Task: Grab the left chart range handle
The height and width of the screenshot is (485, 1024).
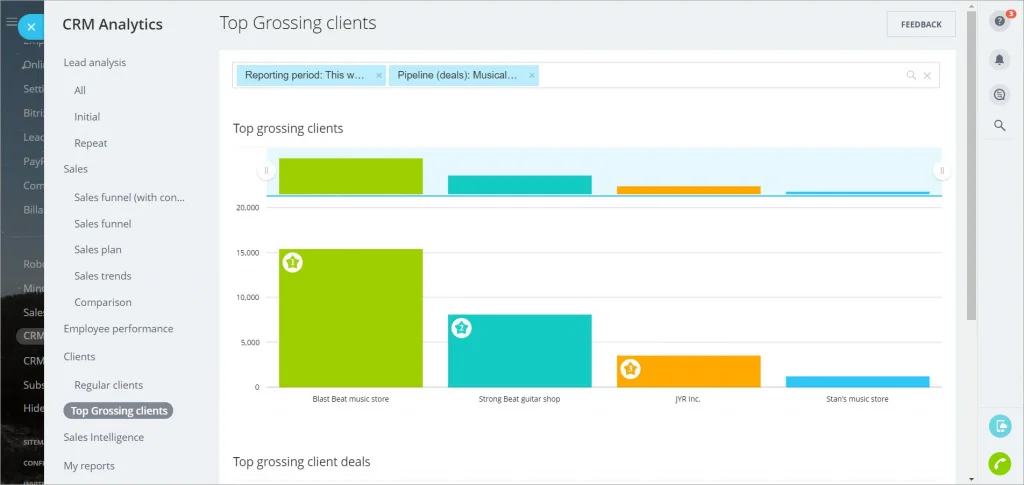Action: click(266, 171)
